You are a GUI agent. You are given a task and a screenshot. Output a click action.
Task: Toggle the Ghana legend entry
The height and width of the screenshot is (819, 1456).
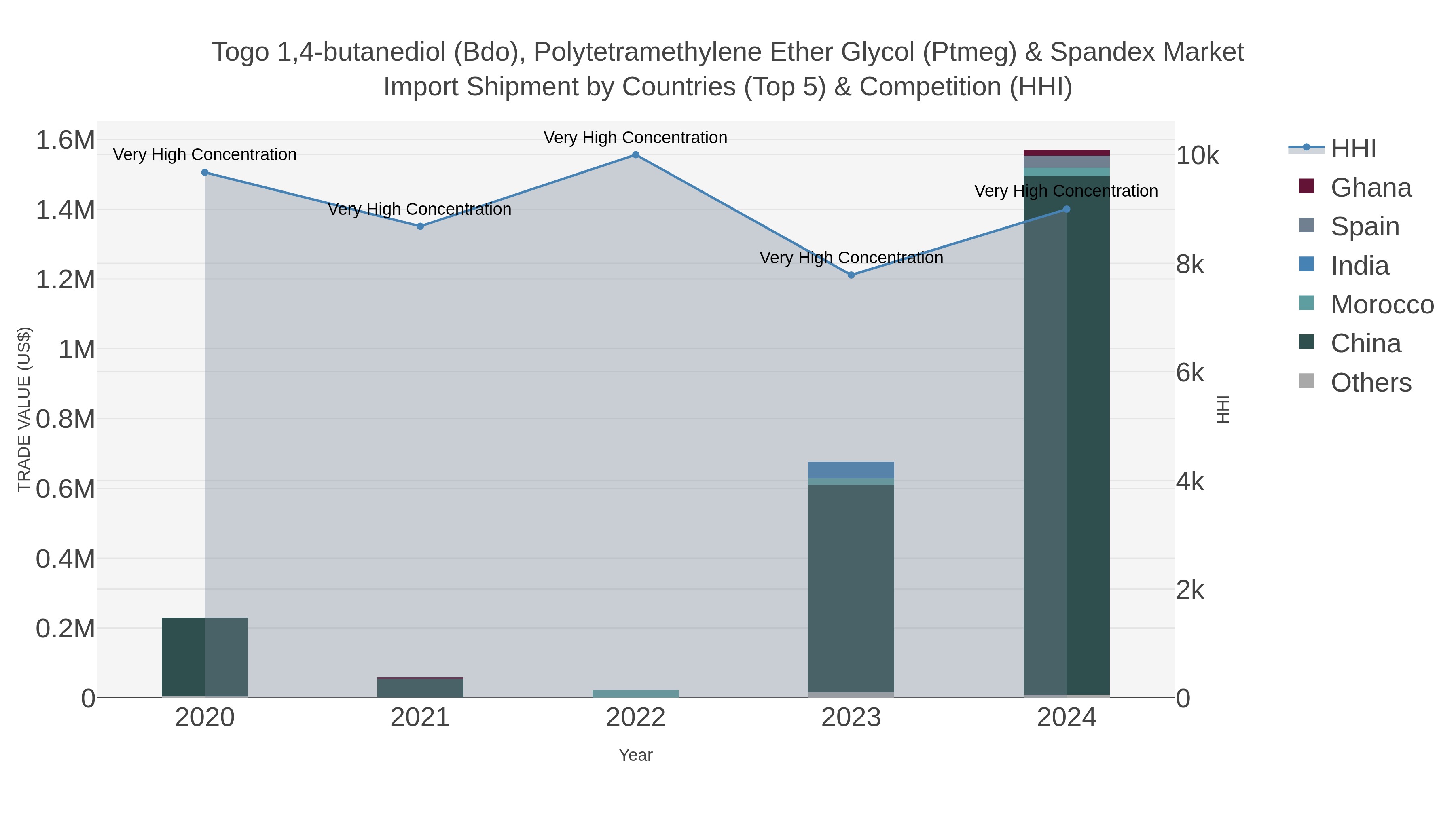pyautogui.click(x=1355, y=188)
